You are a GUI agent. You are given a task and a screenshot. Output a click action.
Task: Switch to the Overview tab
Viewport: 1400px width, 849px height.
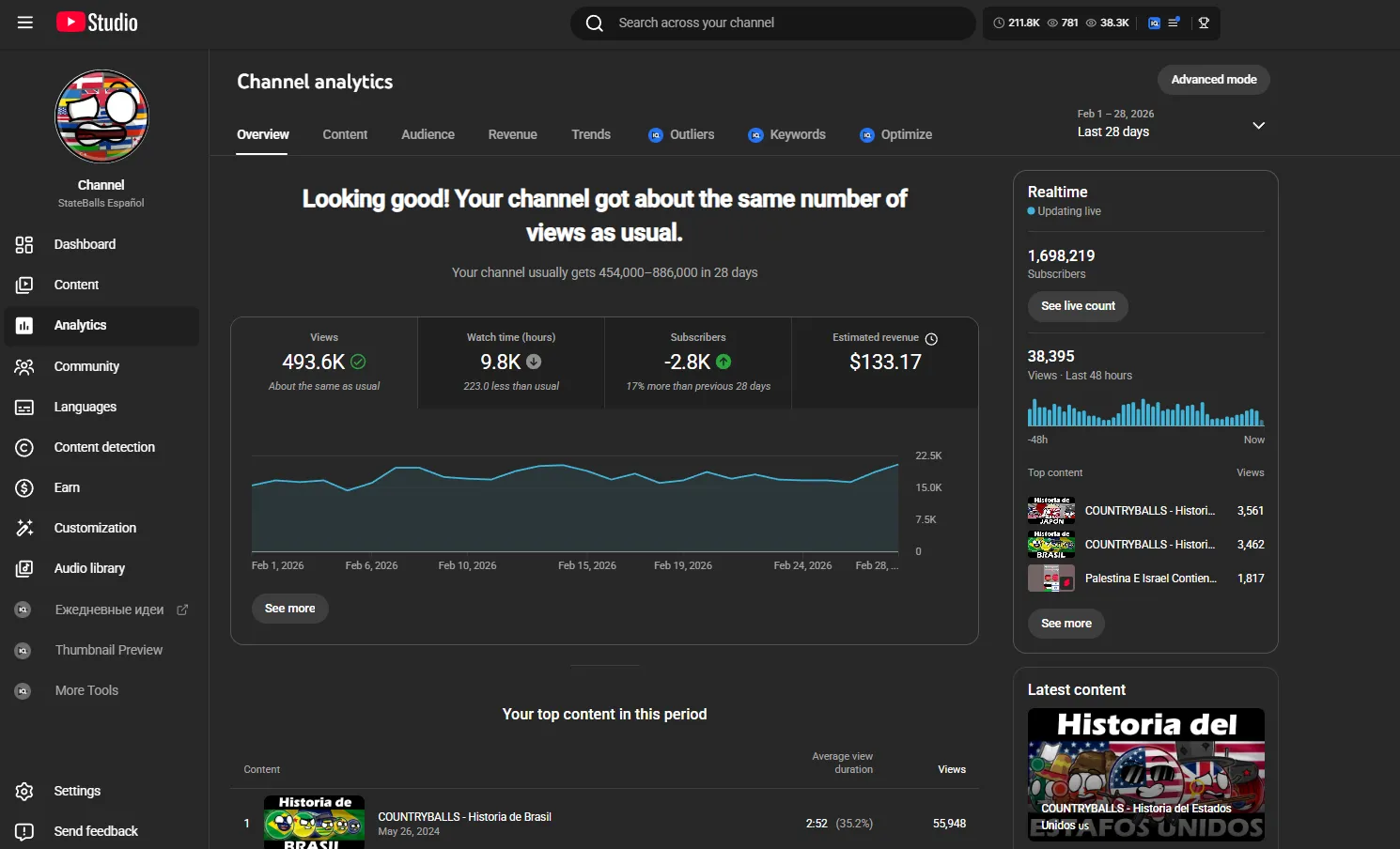(x=263, y=134)
